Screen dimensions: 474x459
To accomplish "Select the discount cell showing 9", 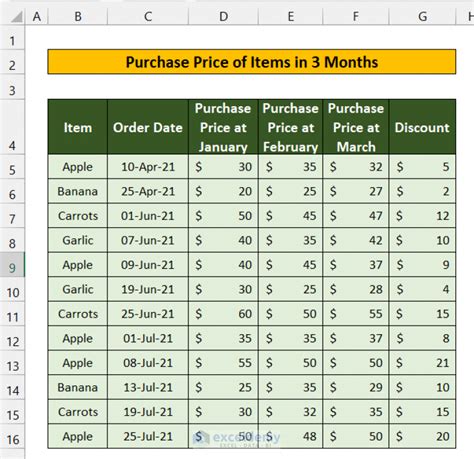I will (x=422, y=265).
